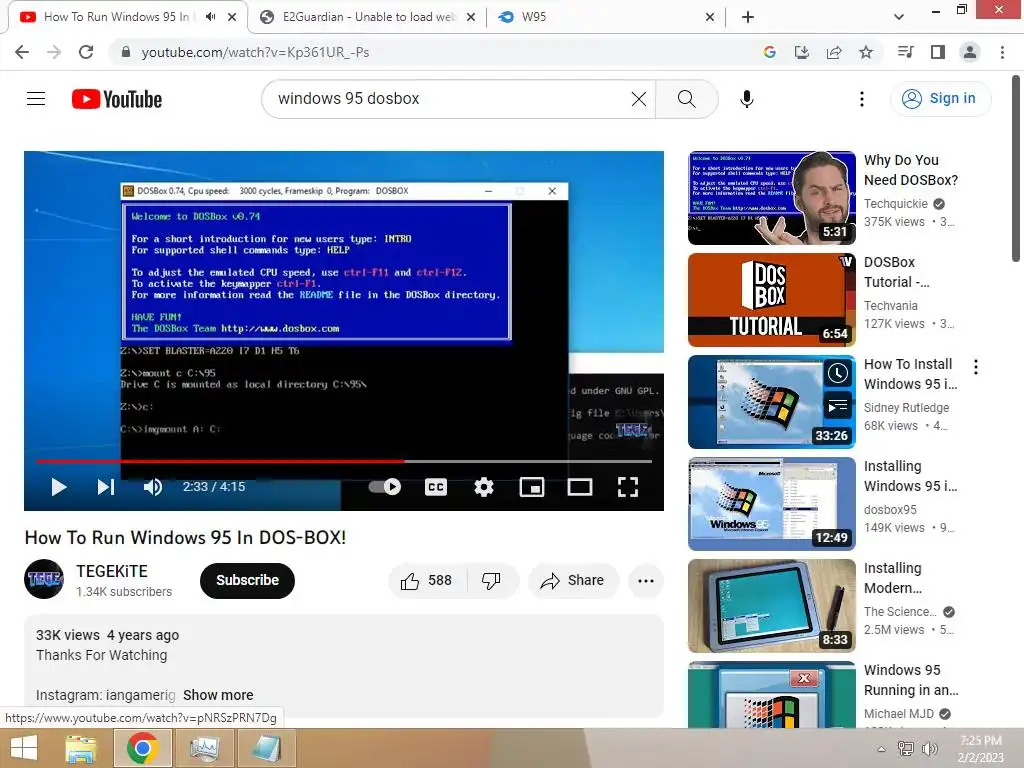Clear the search box text

point(639,99)
